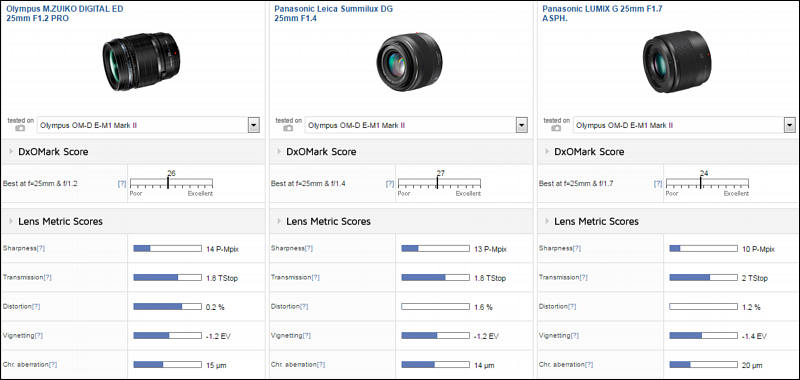This screenshot has height=380, width=800.
Task: Click camera icon under 'tested on' for Leica Summilux
Action: (x=288, y=129)
